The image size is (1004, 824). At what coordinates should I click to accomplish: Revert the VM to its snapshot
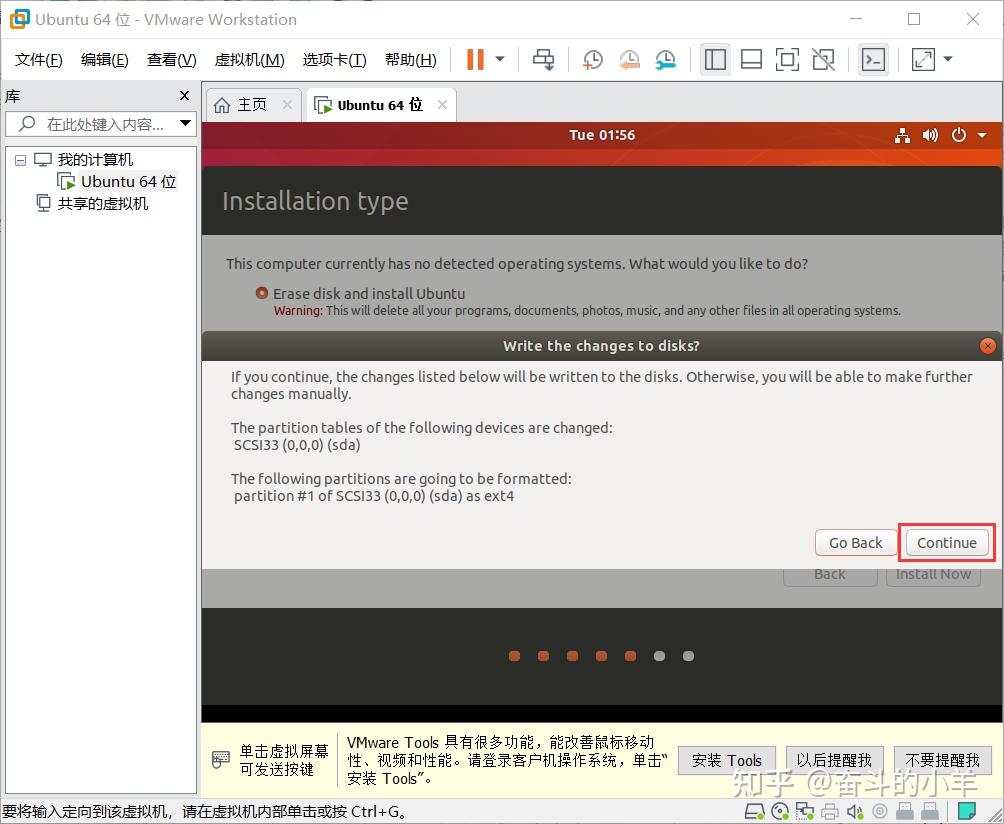[629, 60]
